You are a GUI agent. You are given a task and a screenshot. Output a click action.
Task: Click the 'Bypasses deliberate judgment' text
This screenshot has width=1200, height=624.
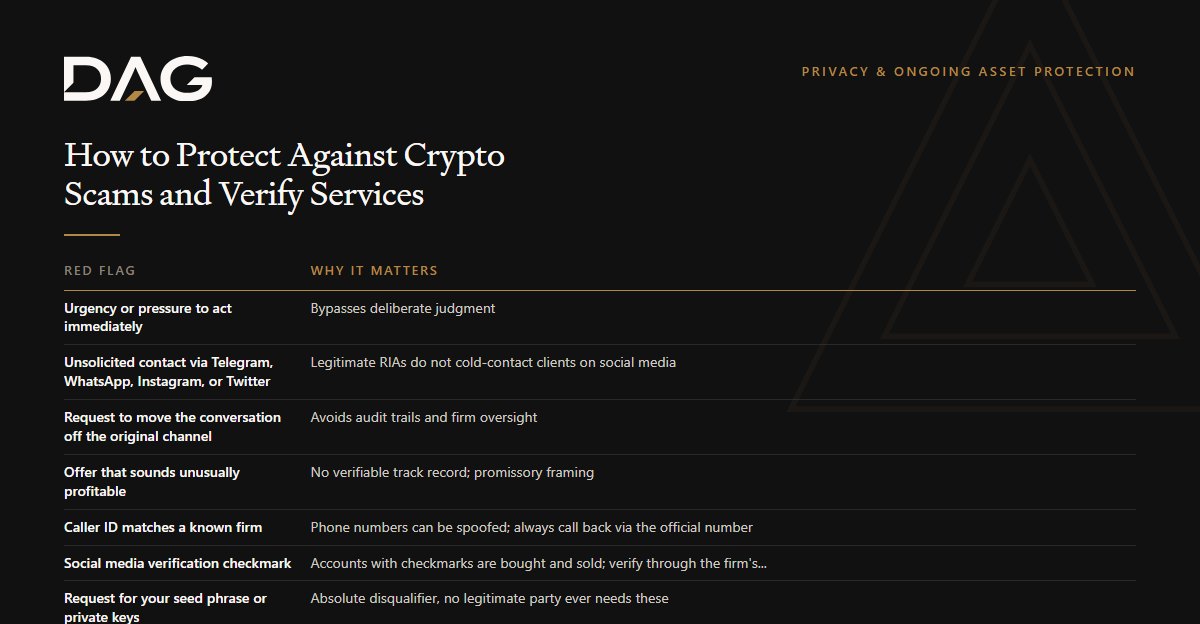coord(403,308)
